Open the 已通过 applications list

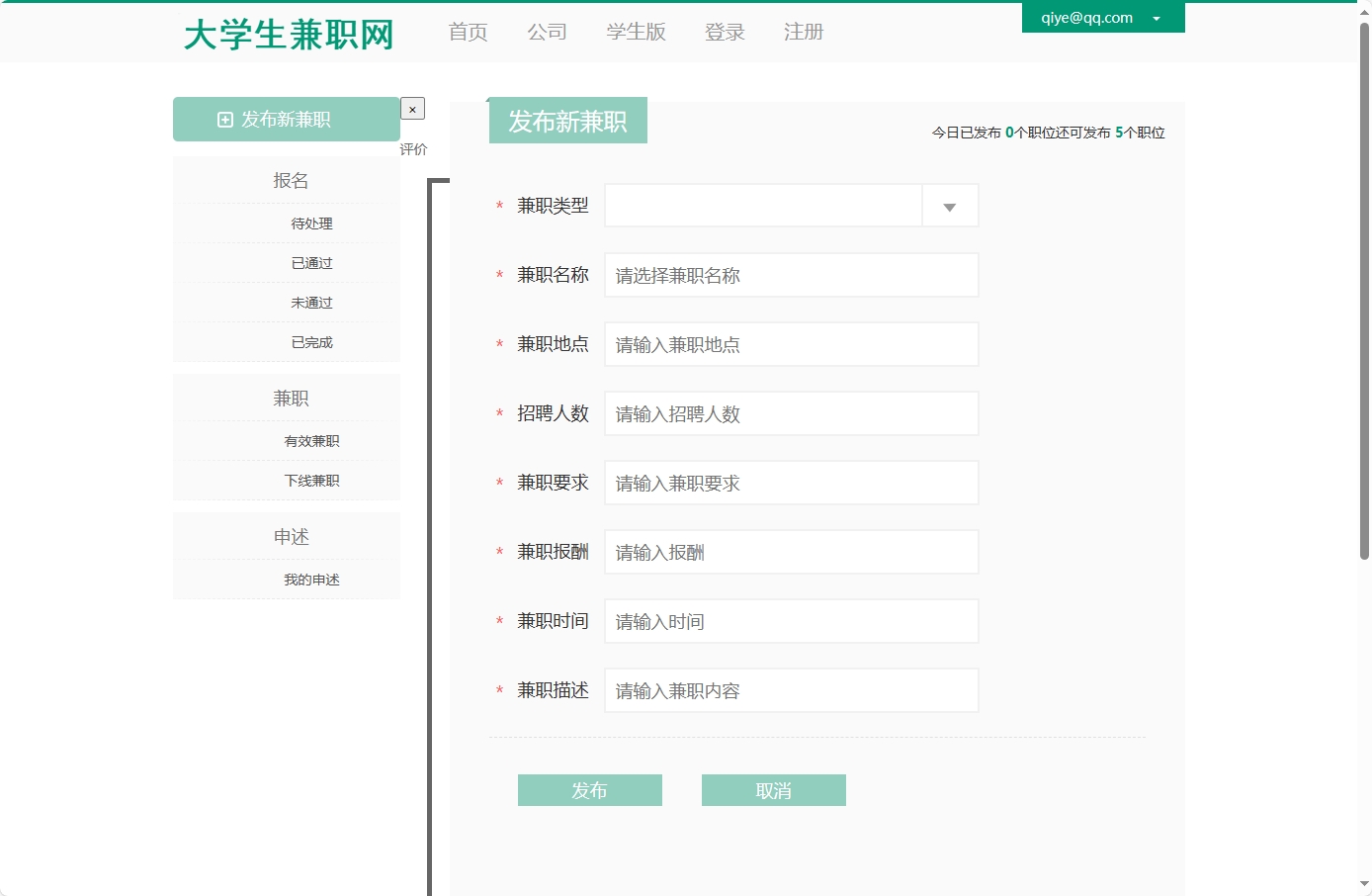point(311,262)
